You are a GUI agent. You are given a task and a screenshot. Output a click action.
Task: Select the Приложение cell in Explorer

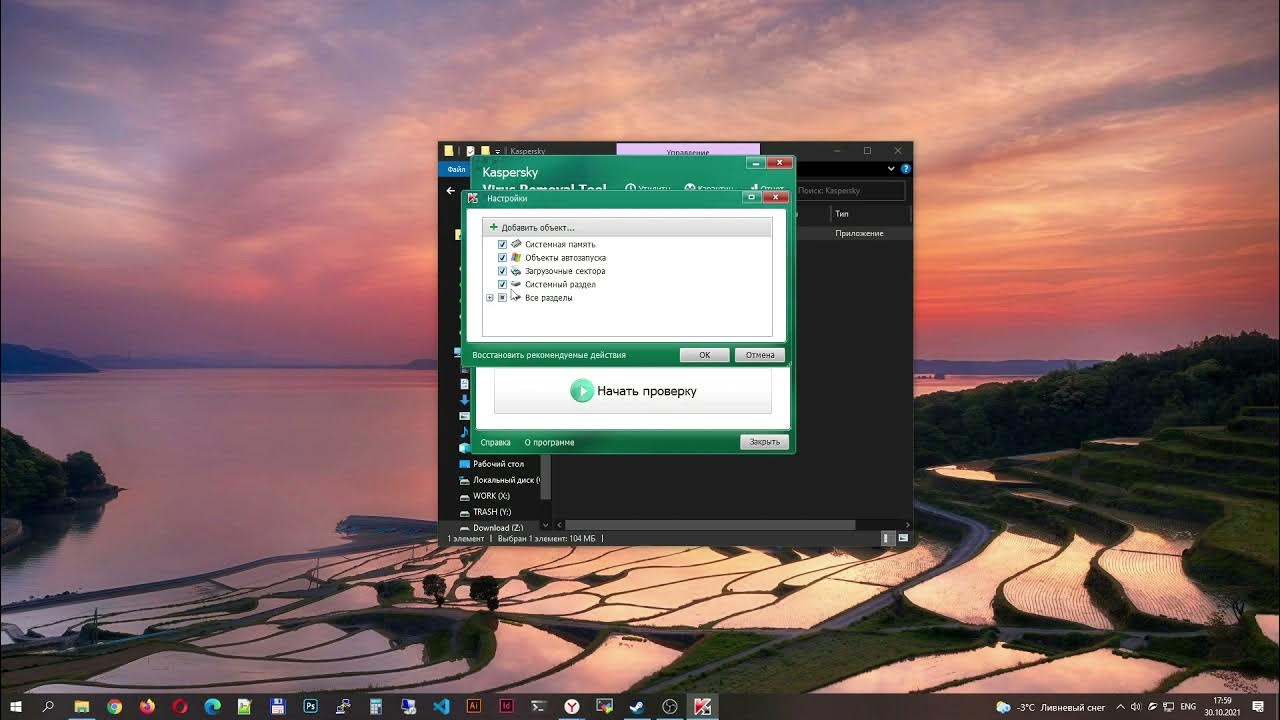(859, 233)
